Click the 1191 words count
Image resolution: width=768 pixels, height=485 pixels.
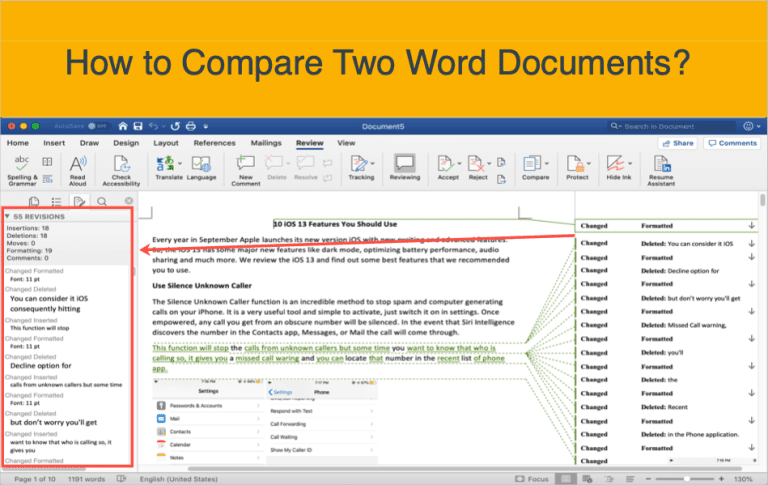[86, 479]
